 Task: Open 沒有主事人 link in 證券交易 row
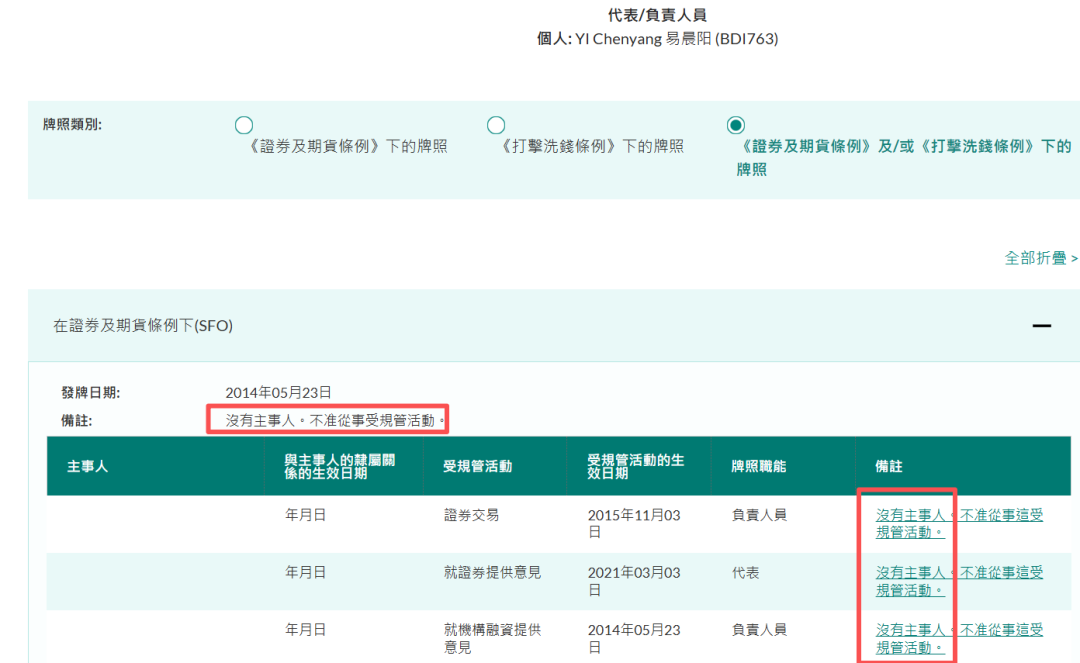909,515
